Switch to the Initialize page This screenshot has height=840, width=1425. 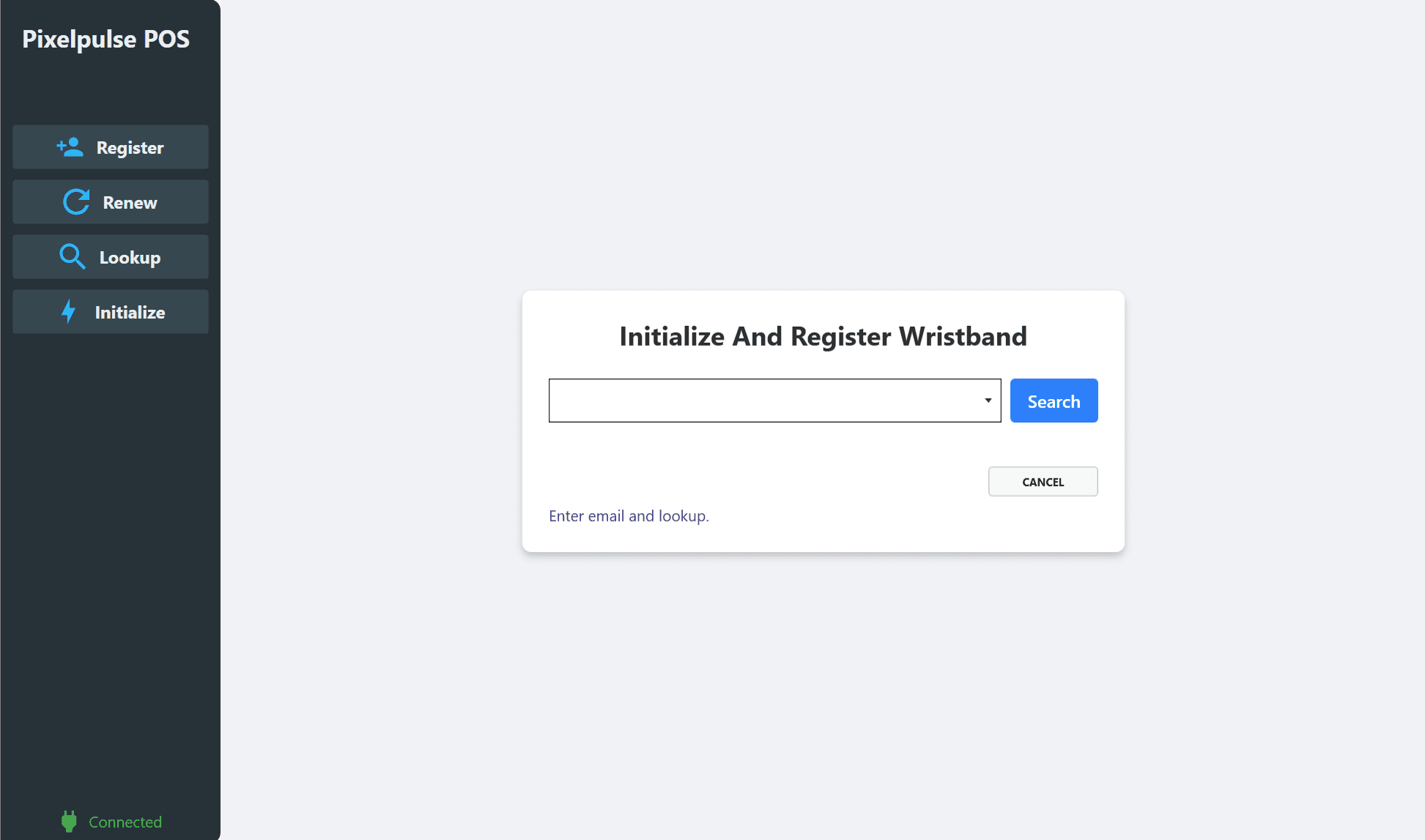click(130, 313)
